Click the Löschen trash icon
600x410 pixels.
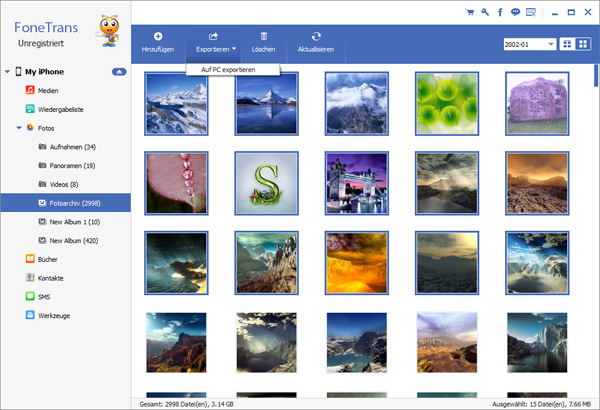point(264,36)
